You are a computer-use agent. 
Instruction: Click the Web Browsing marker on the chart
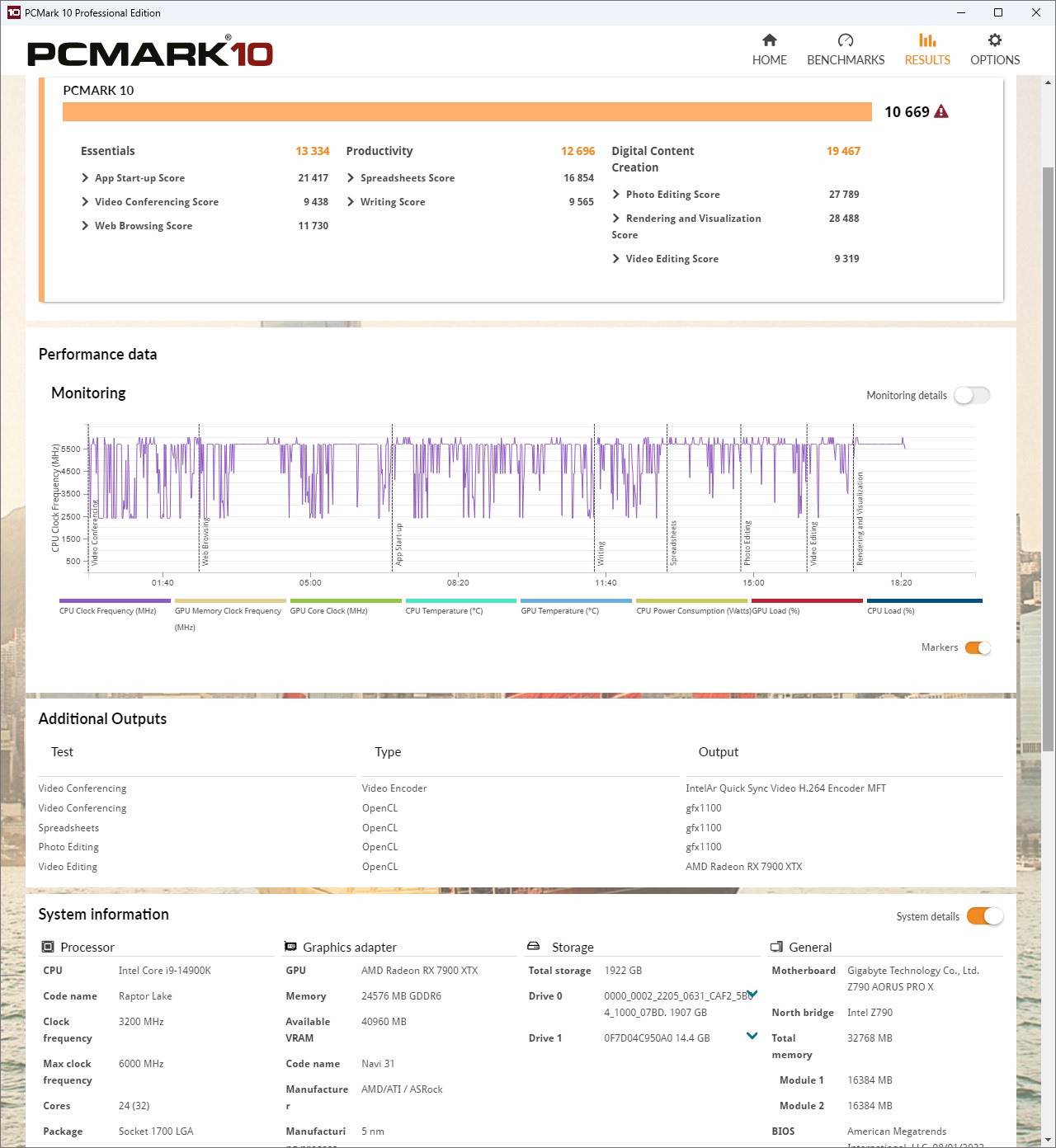coord(205,541)
